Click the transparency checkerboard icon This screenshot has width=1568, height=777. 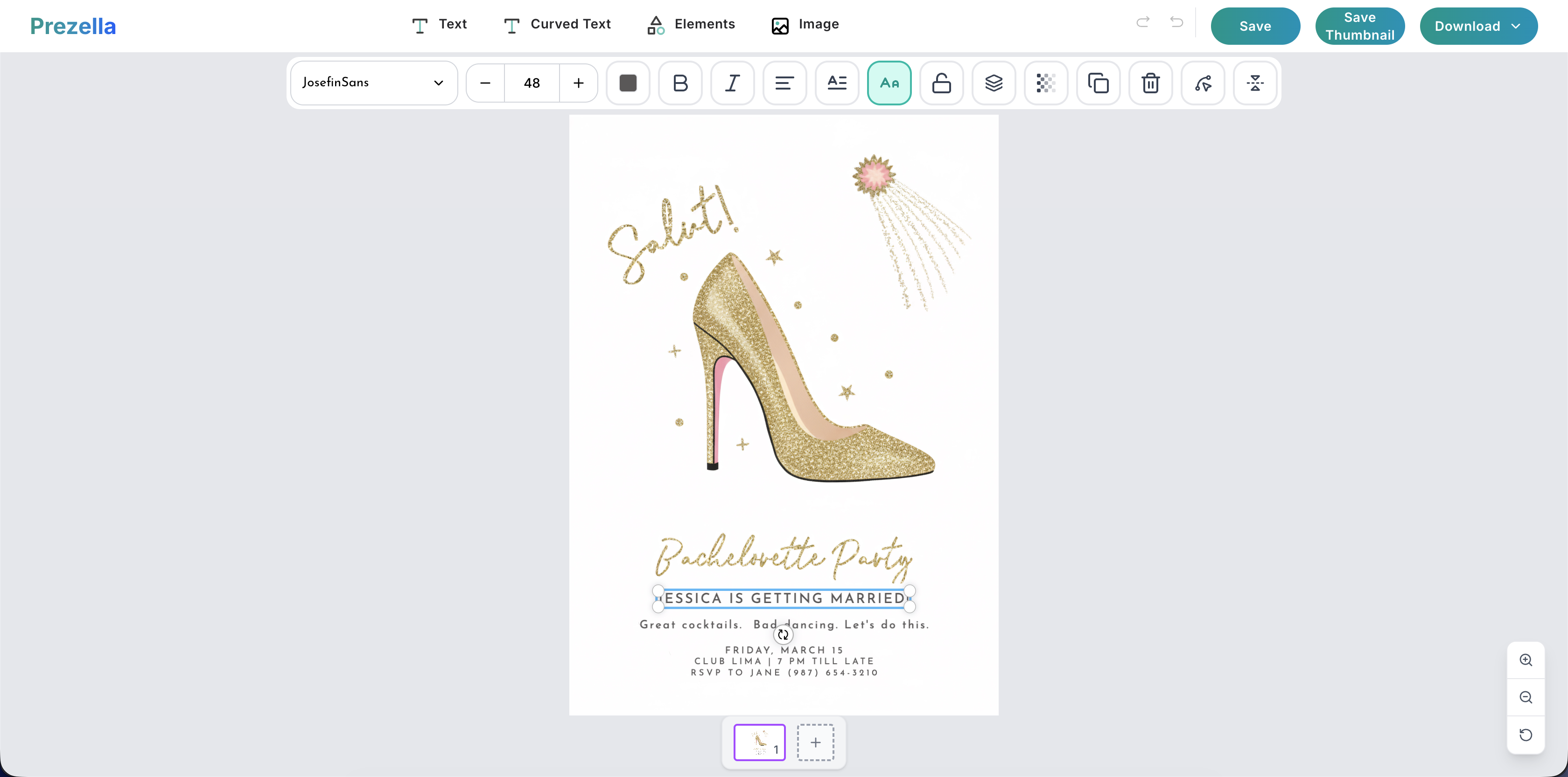[1045, 83]
